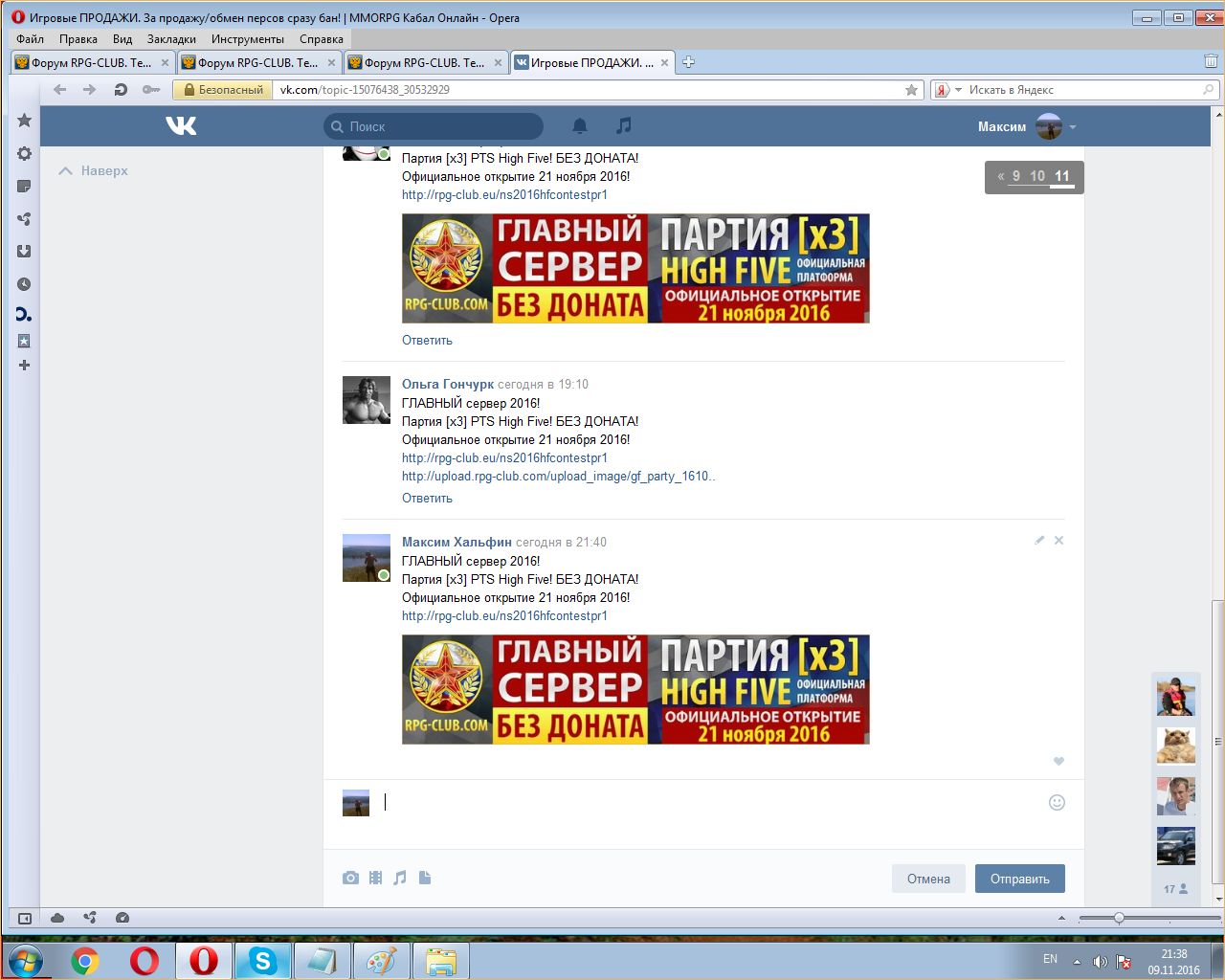Open Opera sidebar downloads icon
The height and width of the screenshot is (980, 1225).
click(x=25, y=251)
